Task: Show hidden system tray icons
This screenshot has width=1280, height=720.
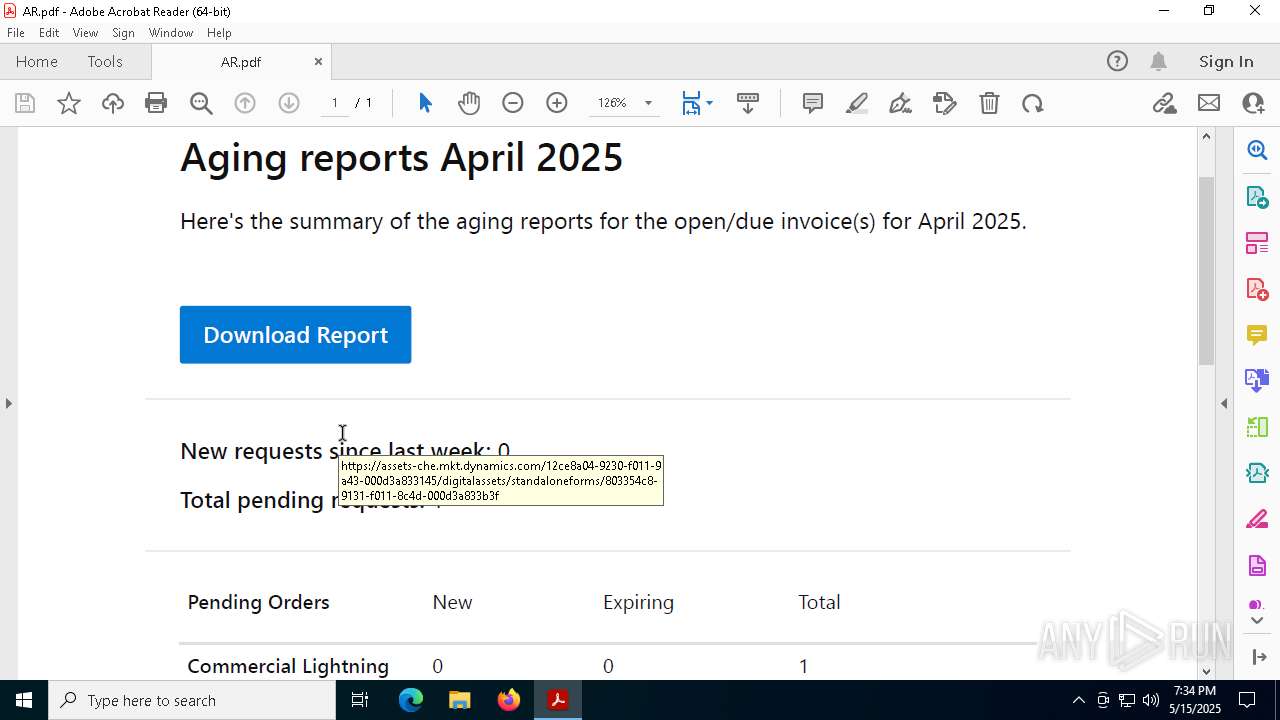Action: point(1078,700)
